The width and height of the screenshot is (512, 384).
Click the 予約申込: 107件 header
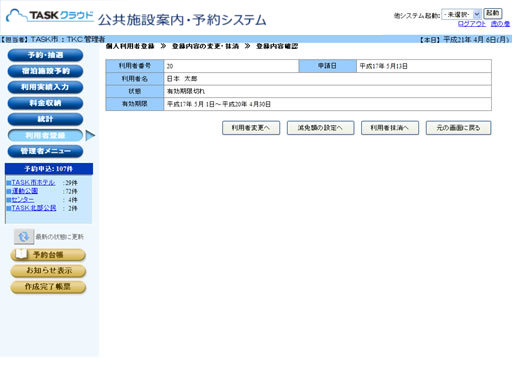pyautogui.click(x=49, y=169)
